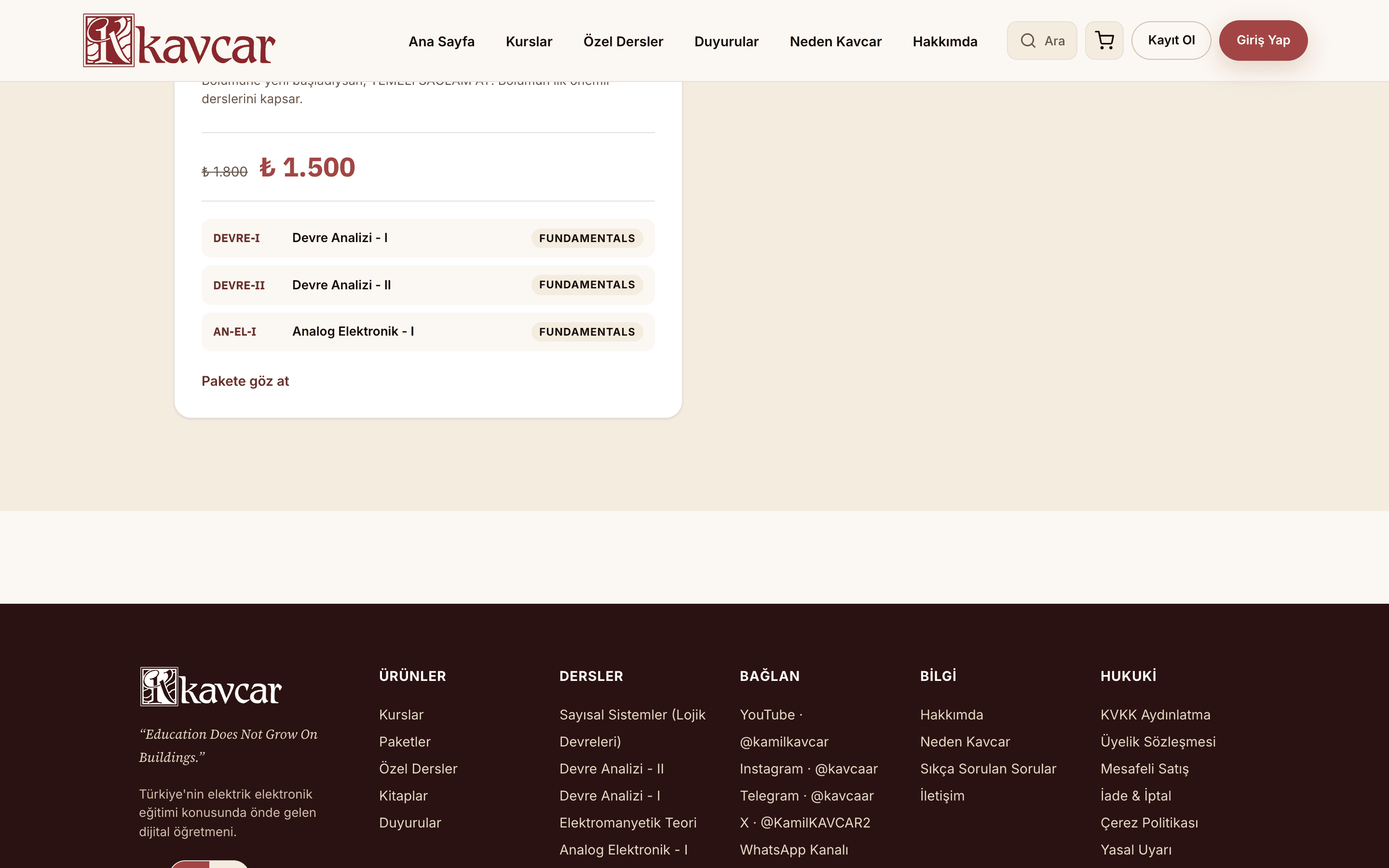Click the Giriş Yap button

(1263, 40)
